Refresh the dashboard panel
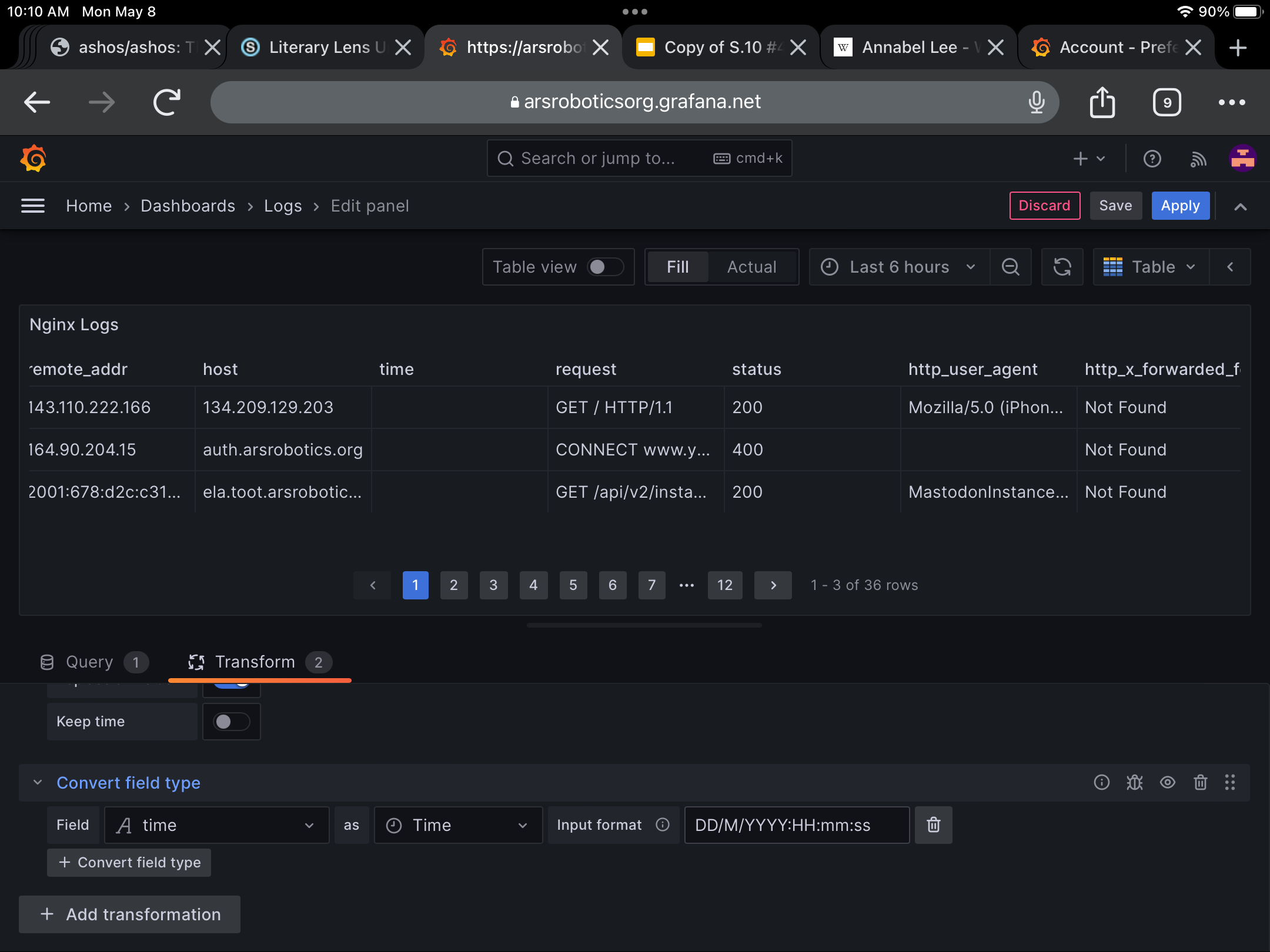Screen dimensions: 1270x952 click(x=1062, y=267)
